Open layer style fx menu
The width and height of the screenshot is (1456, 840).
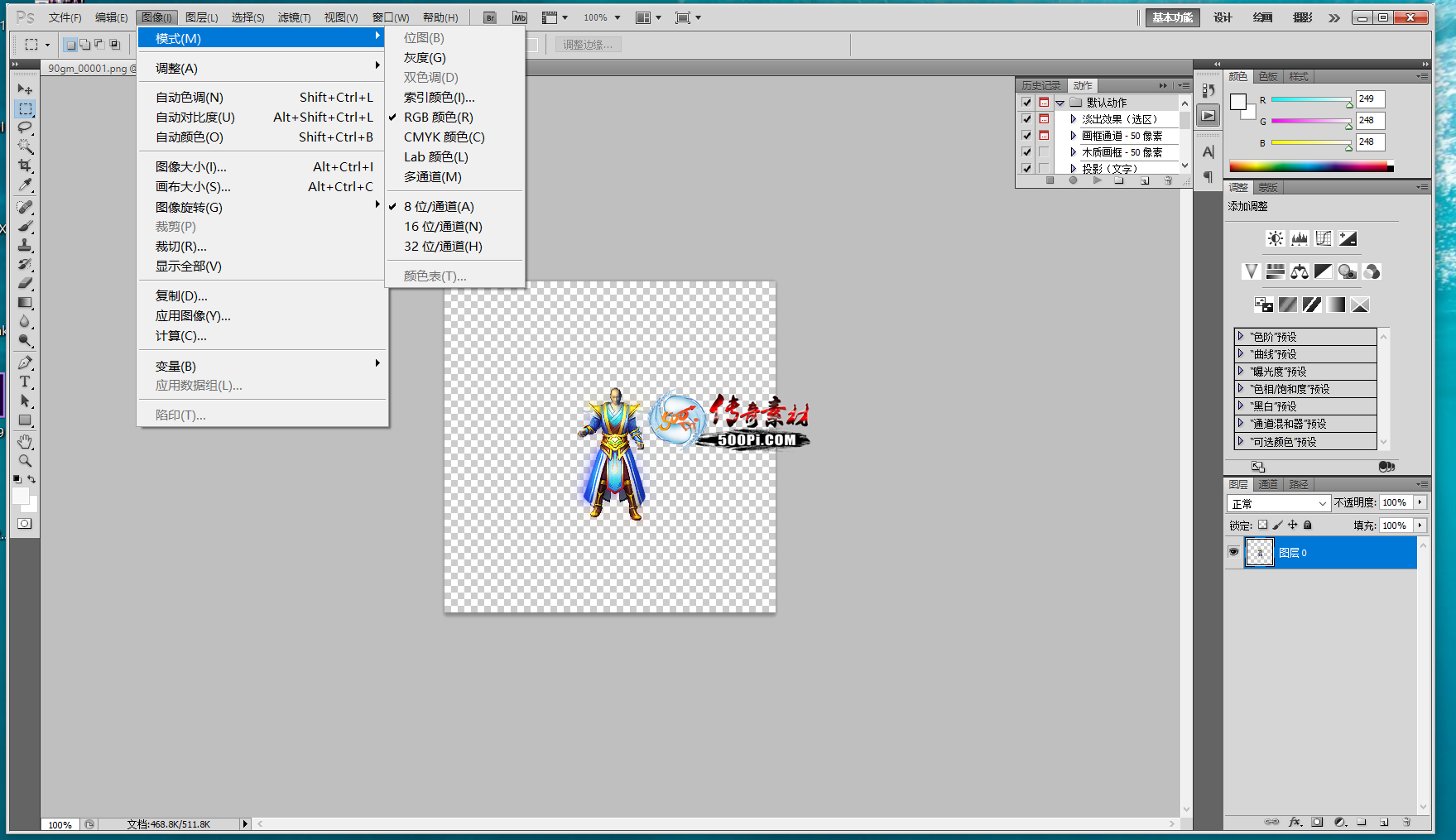pyautogui.click(x=1295, y=822)
